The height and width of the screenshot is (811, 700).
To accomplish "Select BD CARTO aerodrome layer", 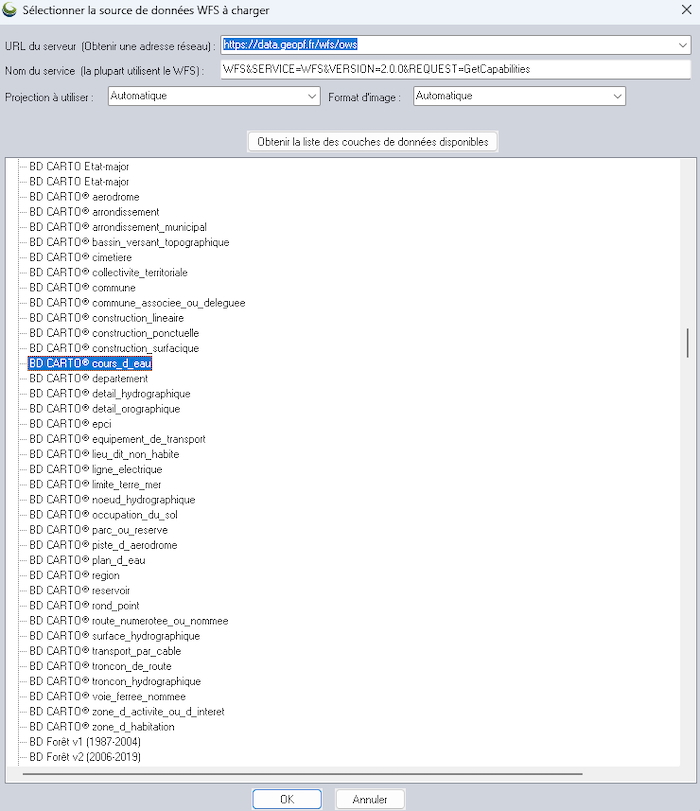I will tap(84, 197).
